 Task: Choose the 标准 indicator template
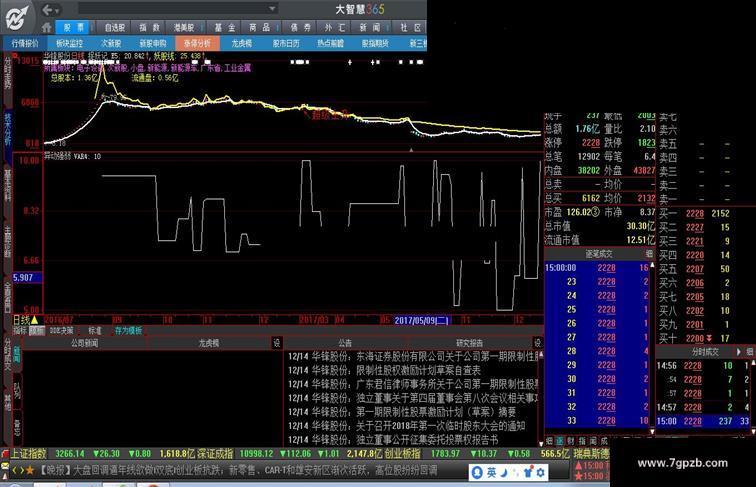[x=95, y=331]
